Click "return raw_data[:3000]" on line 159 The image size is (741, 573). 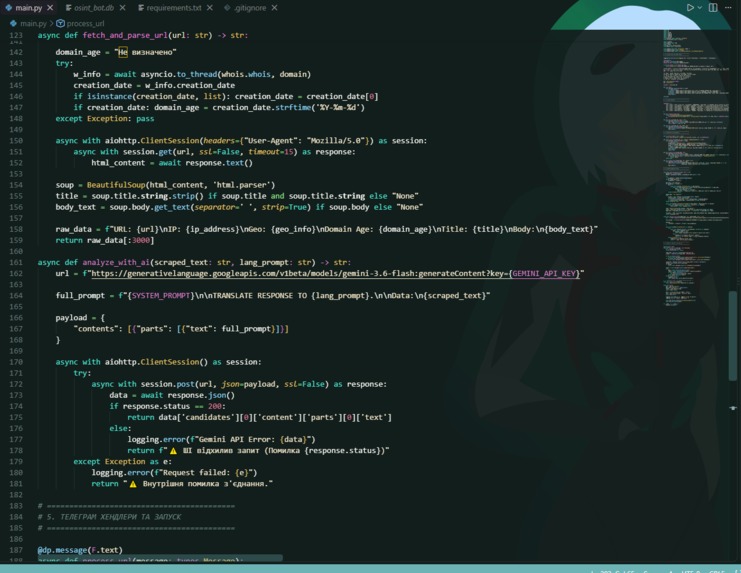coord(105,240)
